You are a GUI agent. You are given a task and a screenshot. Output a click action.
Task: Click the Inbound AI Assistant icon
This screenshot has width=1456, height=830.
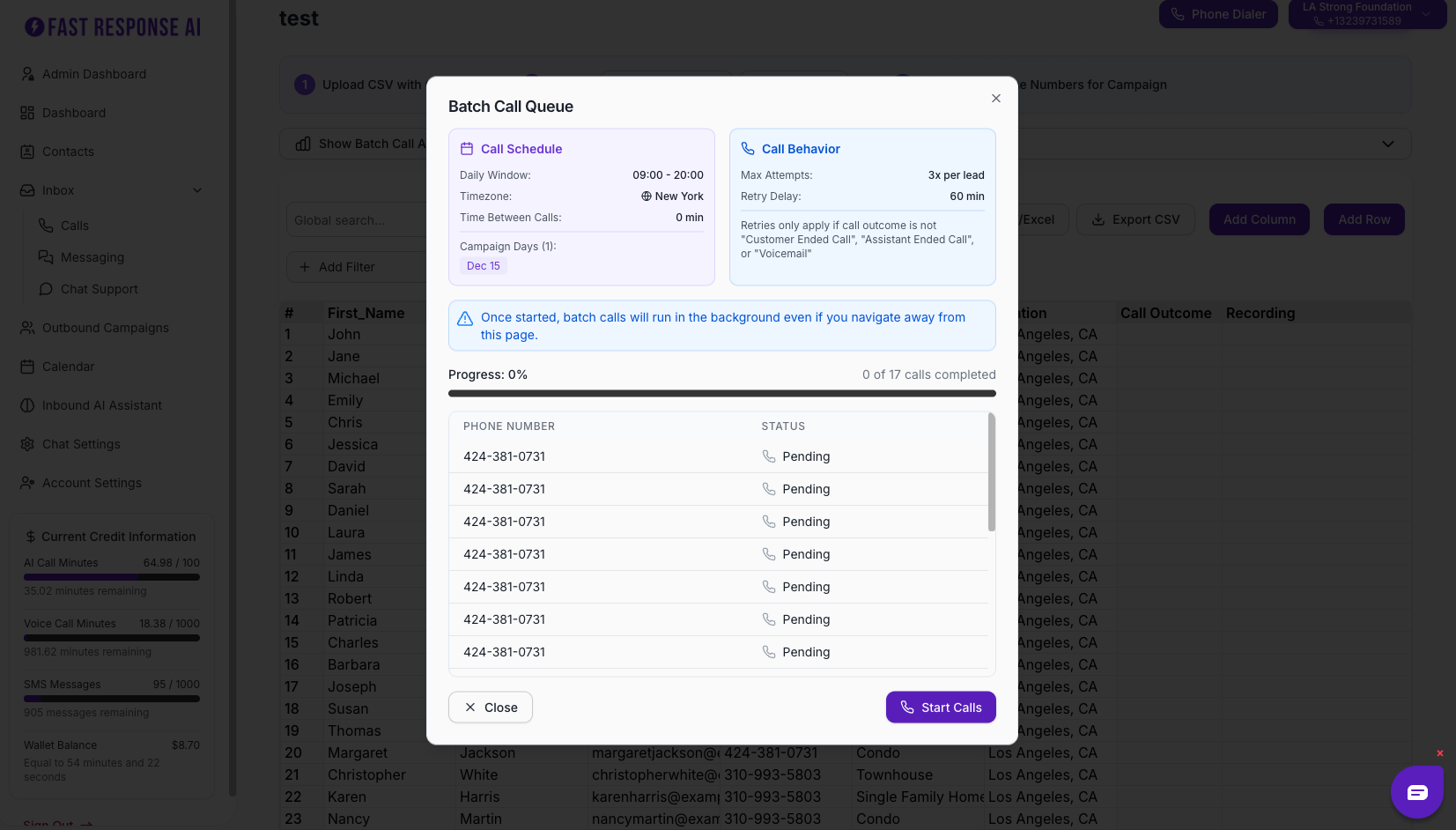27,405
